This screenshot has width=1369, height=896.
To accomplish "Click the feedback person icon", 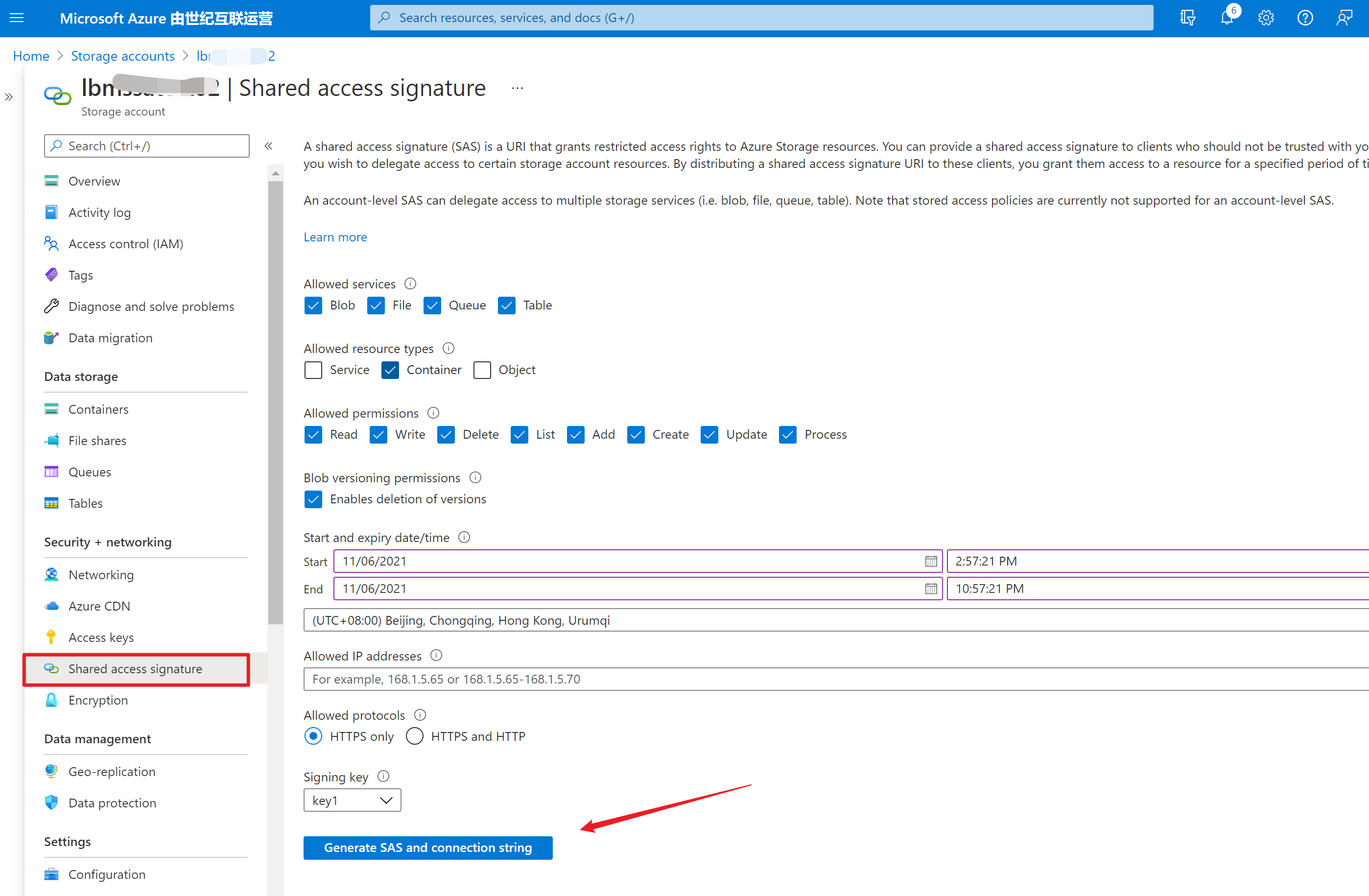I will [1344, 18].
